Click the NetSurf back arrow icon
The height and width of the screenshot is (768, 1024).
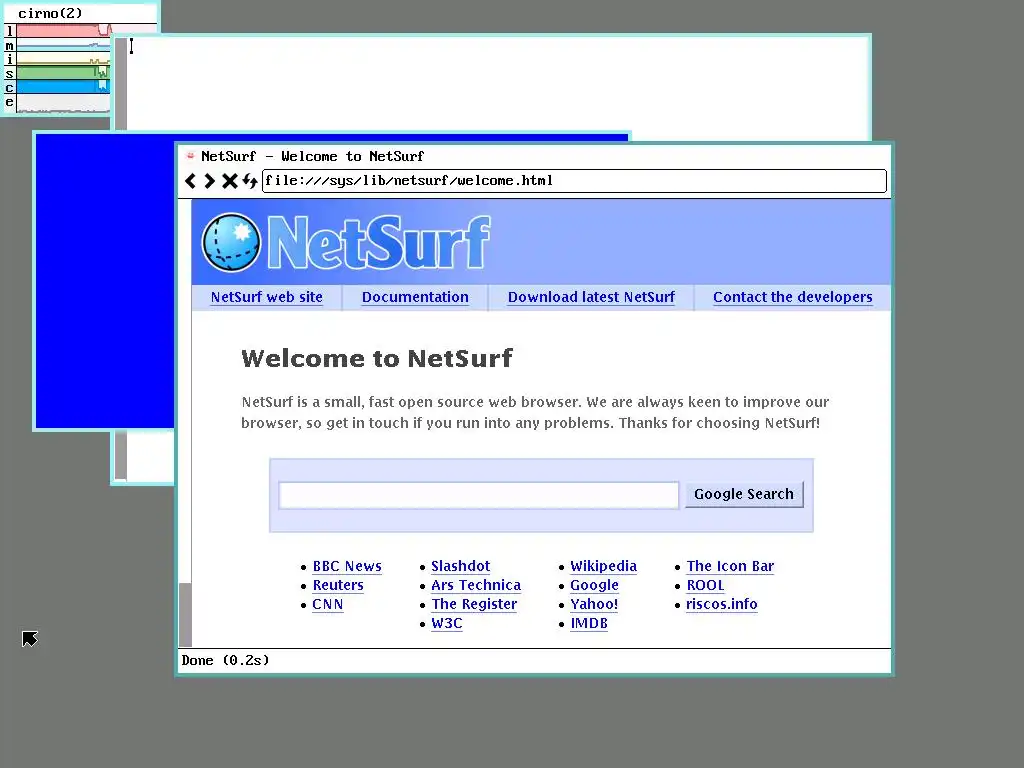pos(190,181)
